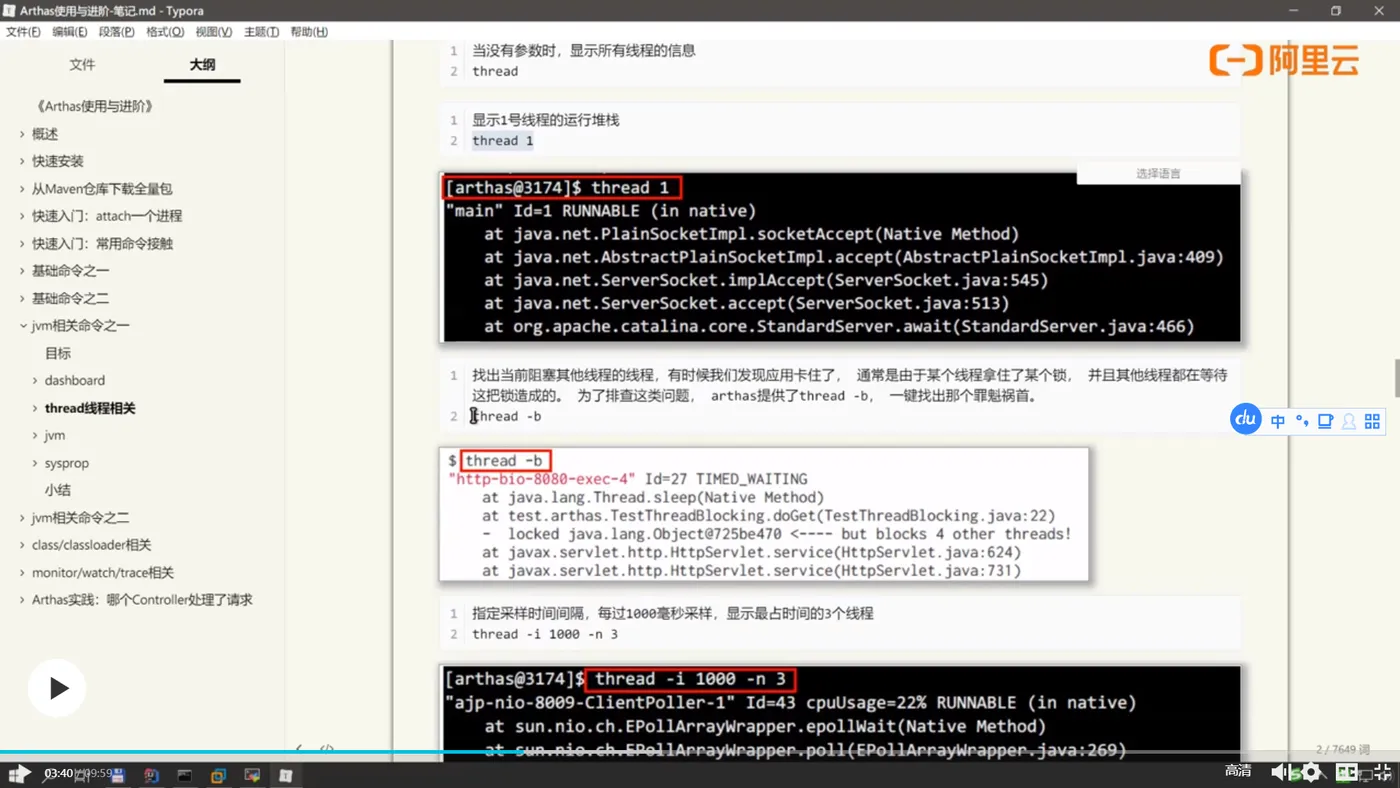Image resolution: width=1400 pixels, height=788 pixels.
Task: Expand 基础命令之一 outline section
Action: 22,271
